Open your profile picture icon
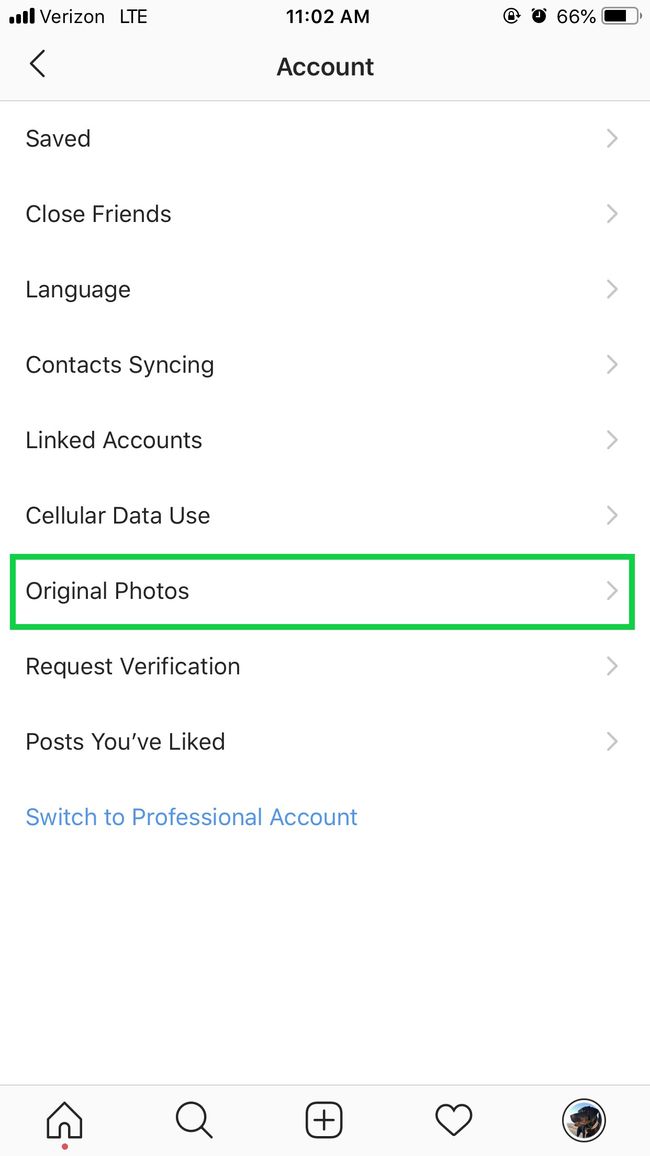Viewport: 650px width, 1156px height. click(x=584, y=1120)
